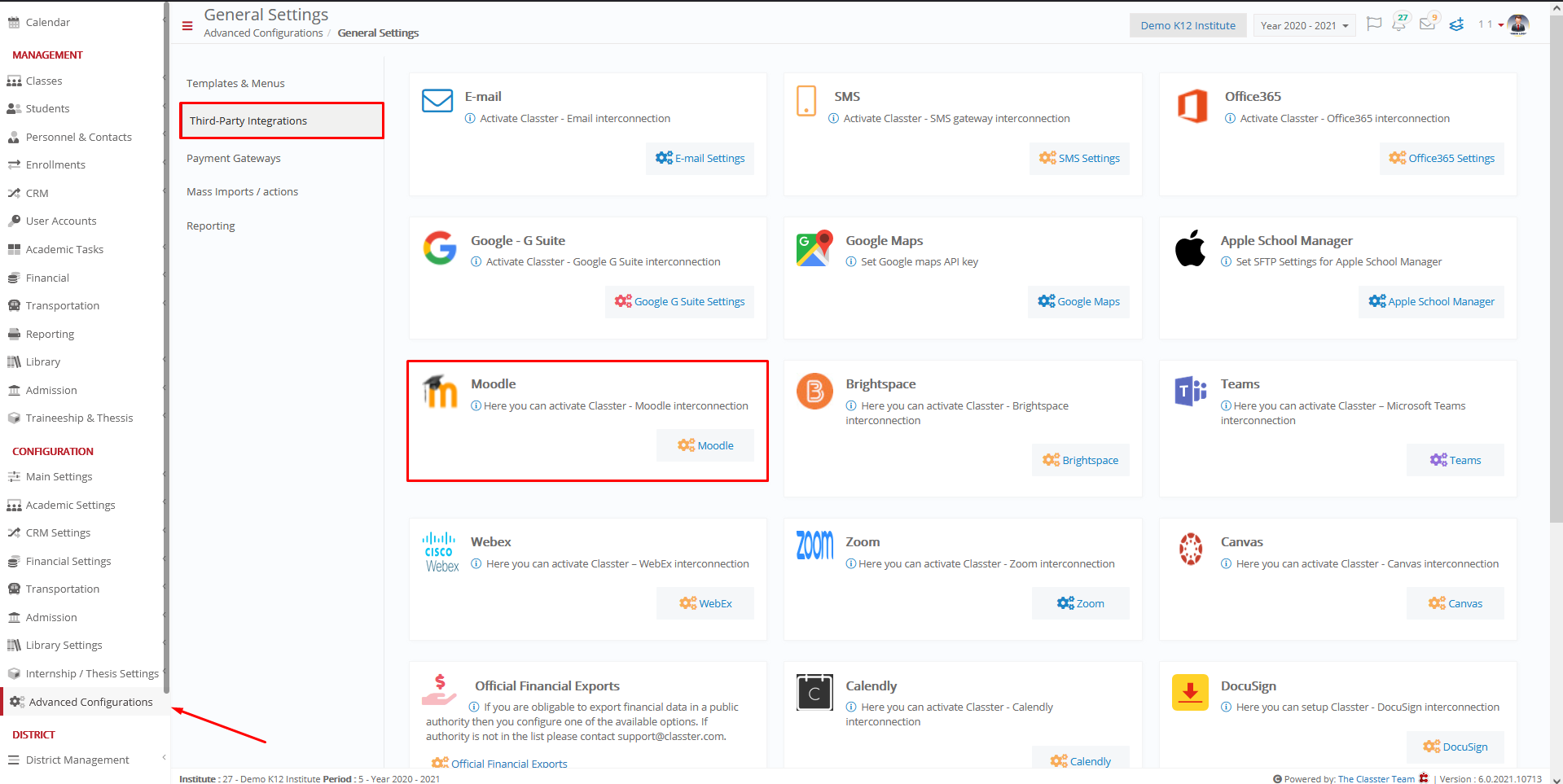Image resolution: width=1563 pixels, height=784 pixels.
Task: Open Advanced Configurations in sidebar
Action: click(85, 702)
